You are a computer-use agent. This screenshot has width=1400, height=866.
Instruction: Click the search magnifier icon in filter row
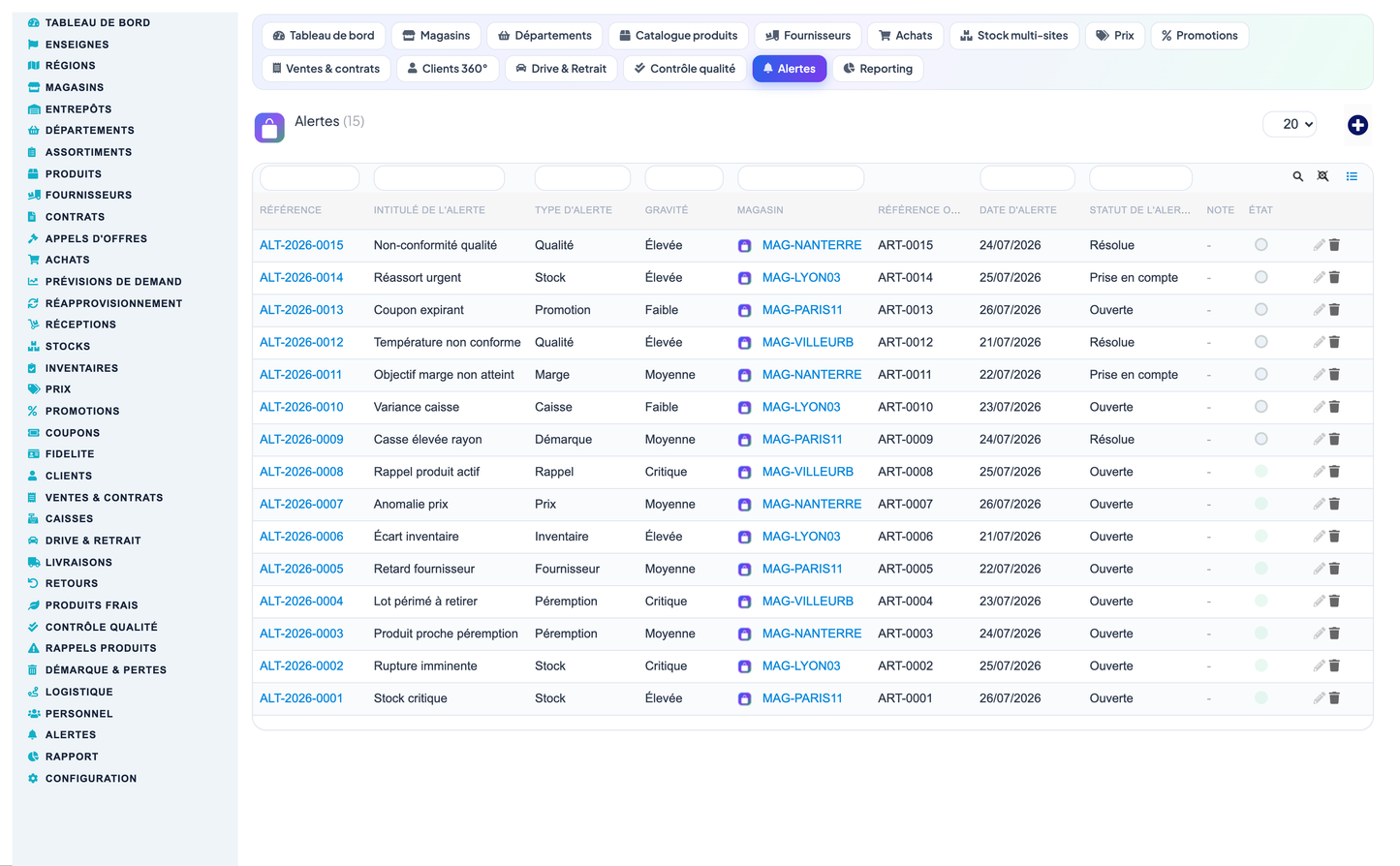[x=1297, y=176]
